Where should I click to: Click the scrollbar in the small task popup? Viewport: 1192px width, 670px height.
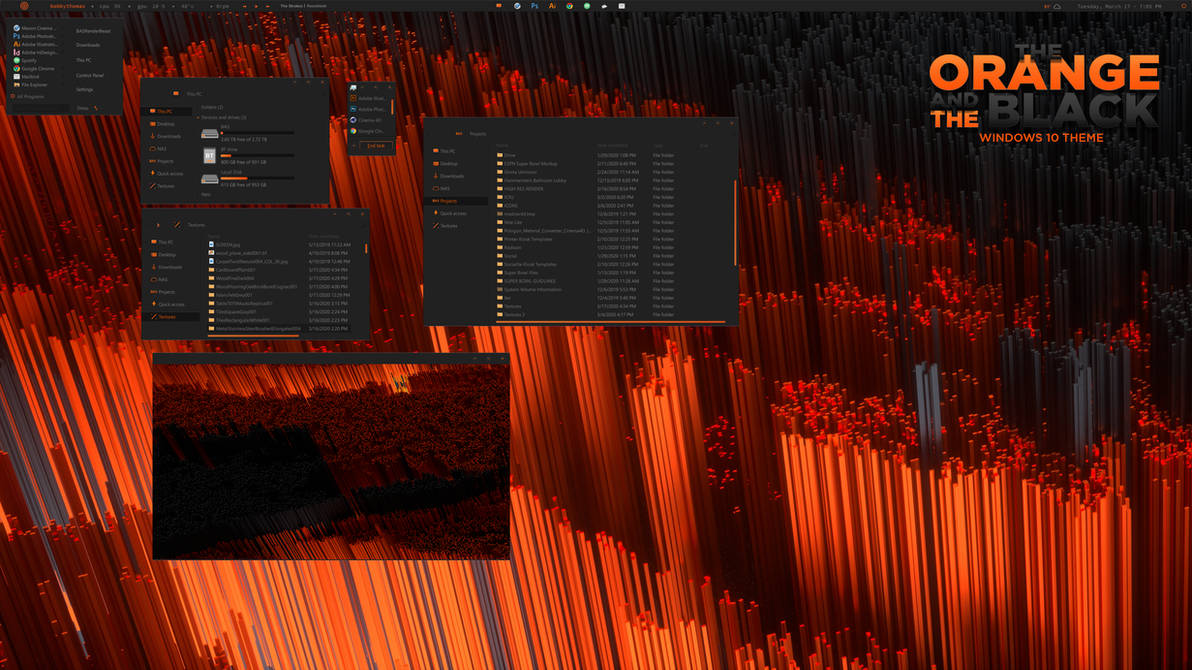click(x=392, y=106)
